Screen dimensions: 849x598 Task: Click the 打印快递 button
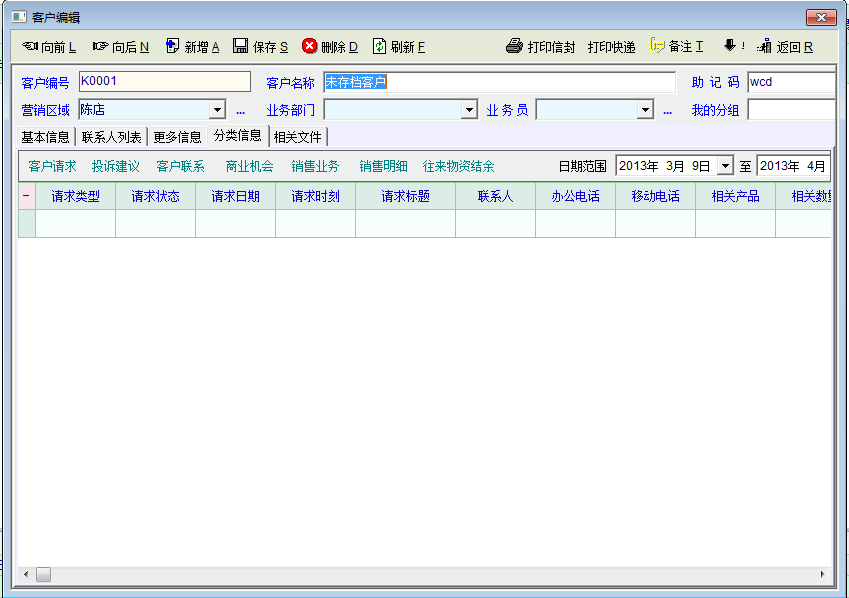click(x=611, y=47)
